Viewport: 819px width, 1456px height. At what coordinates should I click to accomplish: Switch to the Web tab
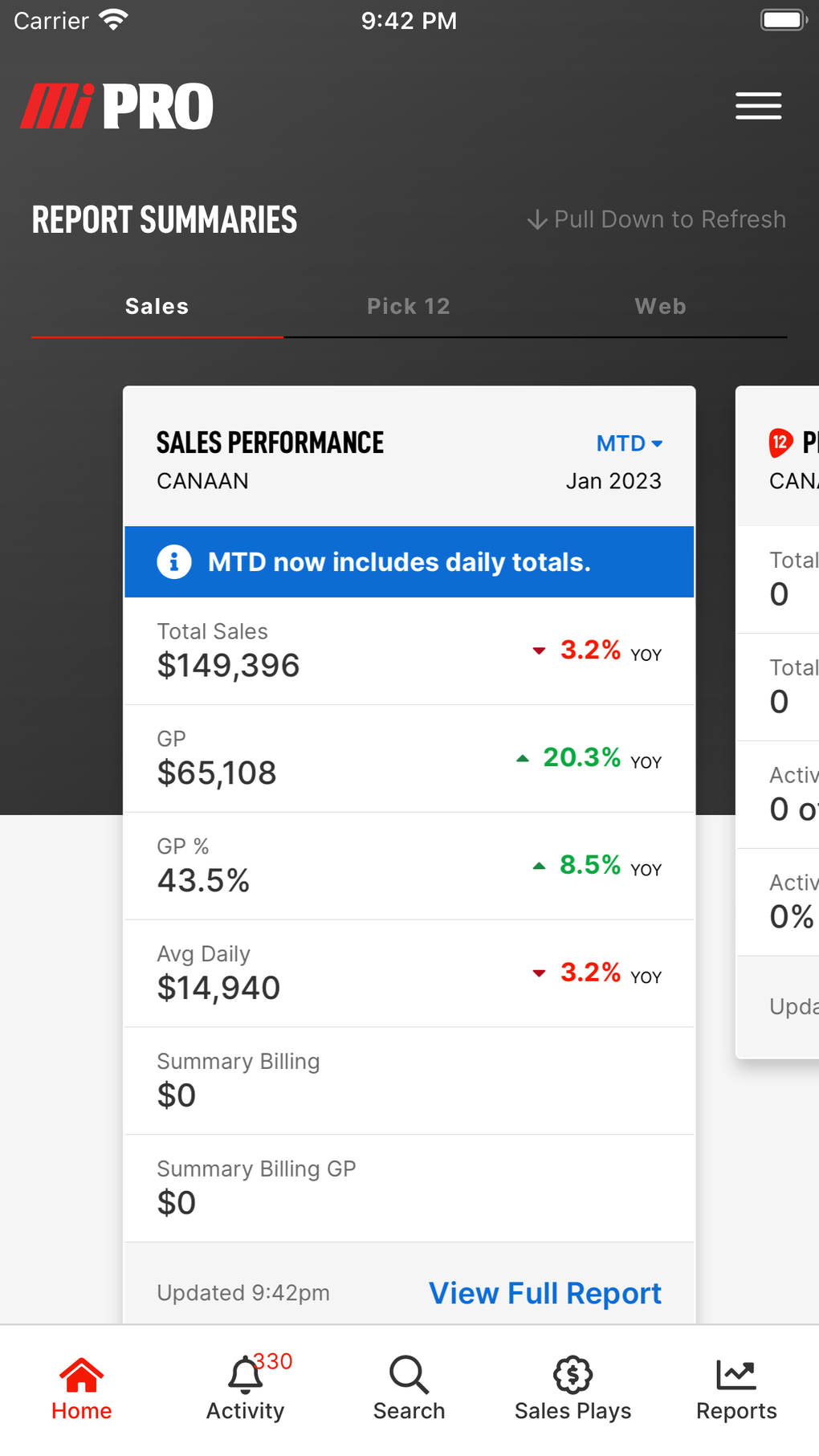660,307
